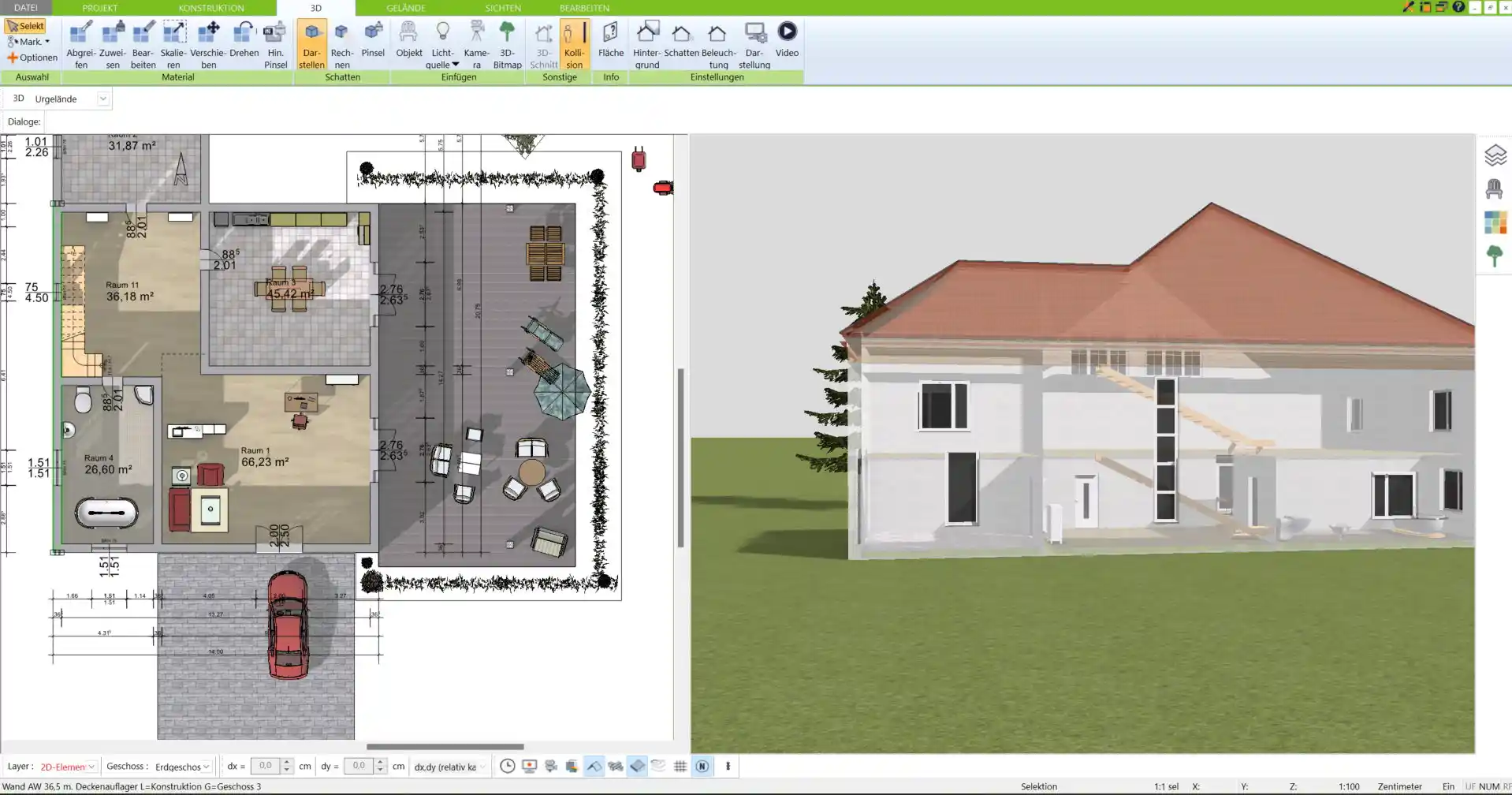1512x795 pixels.
Task: Open the material palette icon in sidebar
Action: coord(1495,222)
